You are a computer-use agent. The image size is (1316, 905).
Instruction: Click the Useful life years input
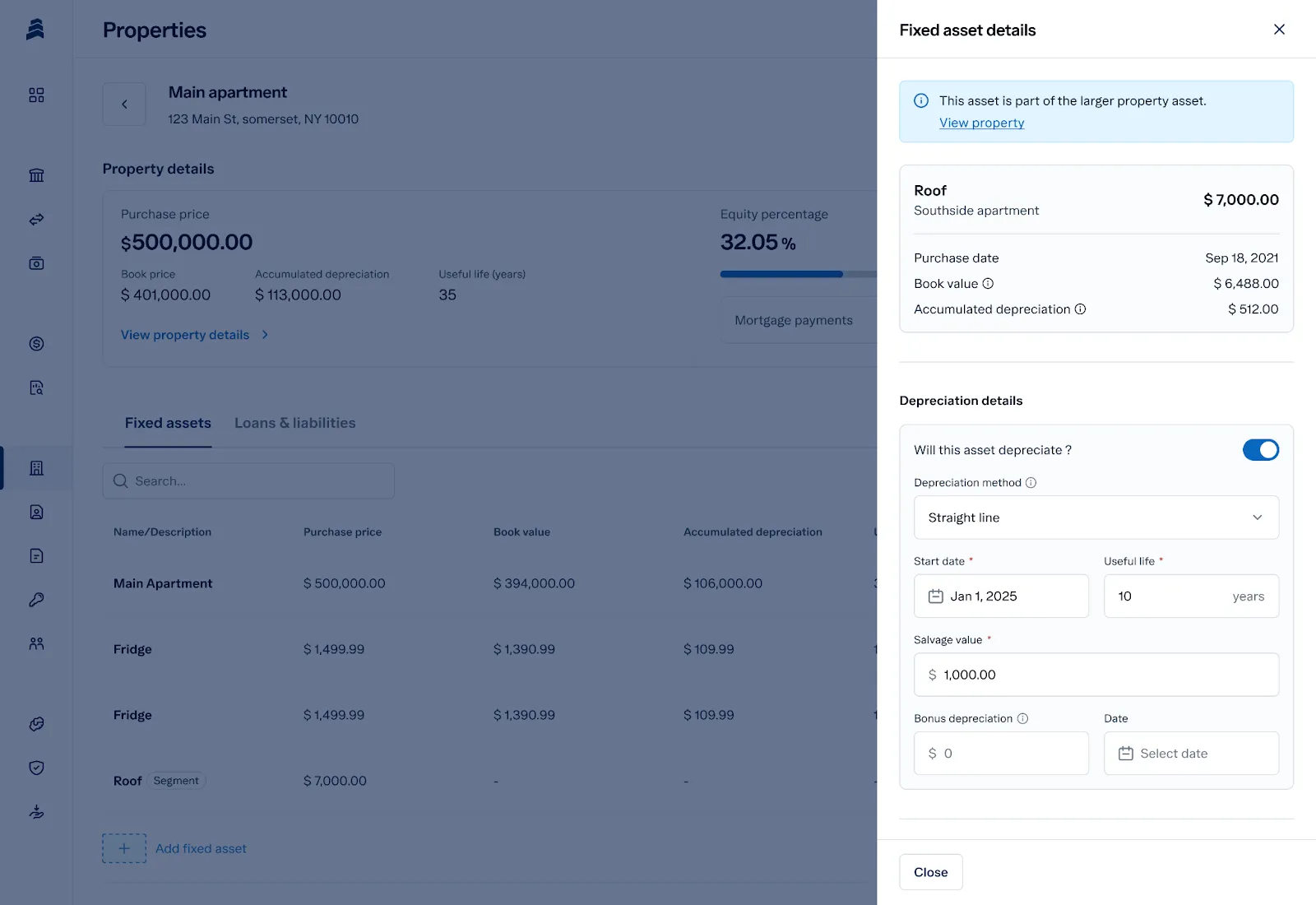pyautogui.click(x=1191, y=596)
